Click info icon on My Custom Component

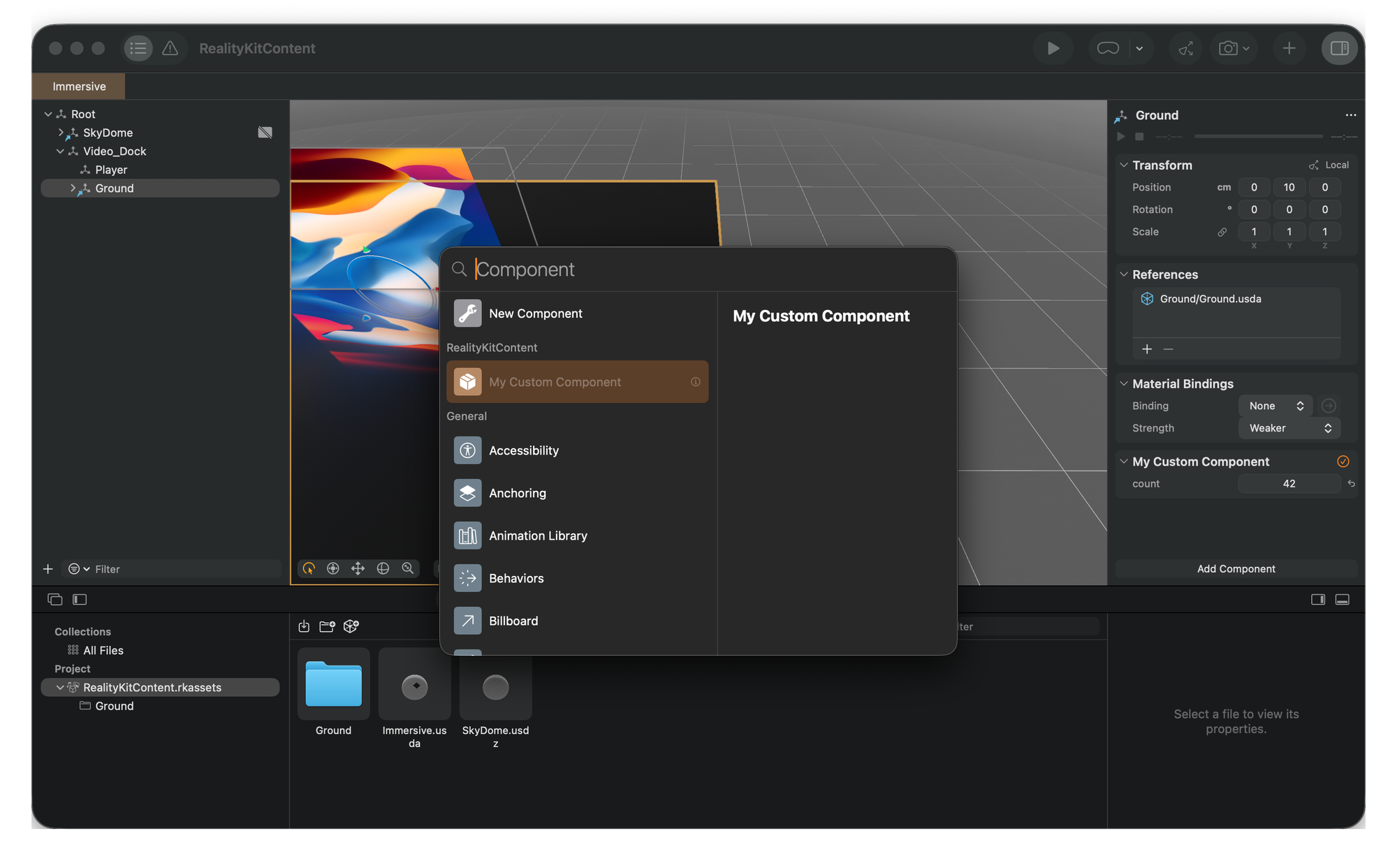tap(695, 381)
